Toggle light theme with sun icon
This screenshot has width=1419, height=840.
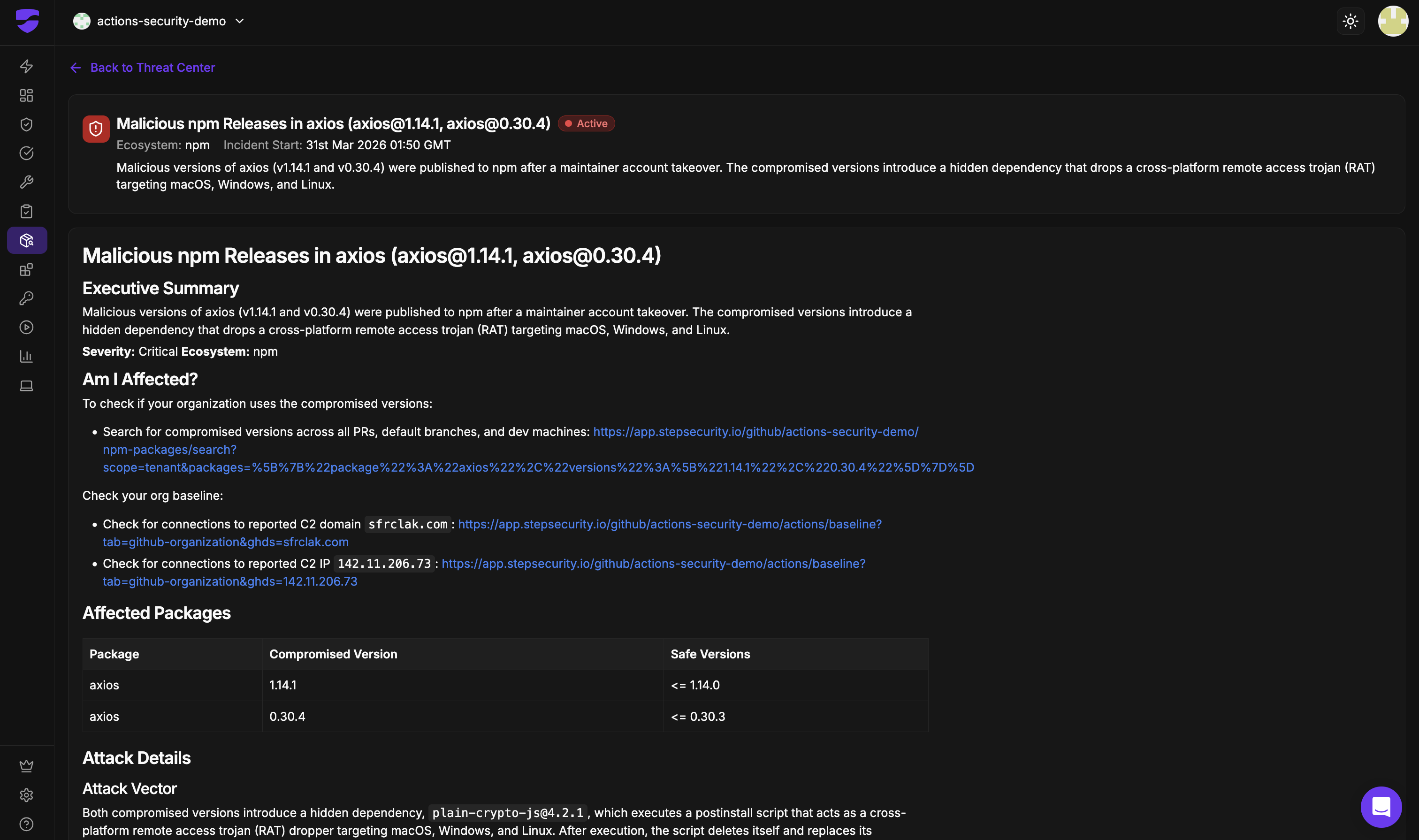(x=1350, y=22)
